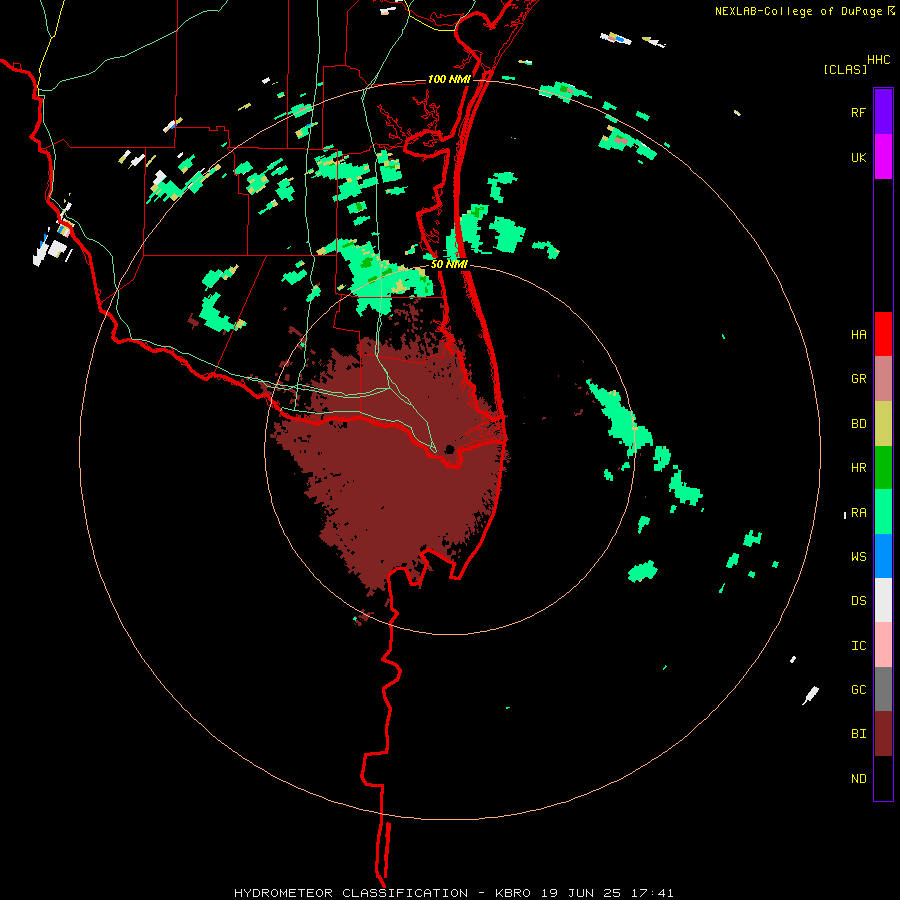
Task: Click the magenta UK legend color swatch
Action: pos(883,157)
